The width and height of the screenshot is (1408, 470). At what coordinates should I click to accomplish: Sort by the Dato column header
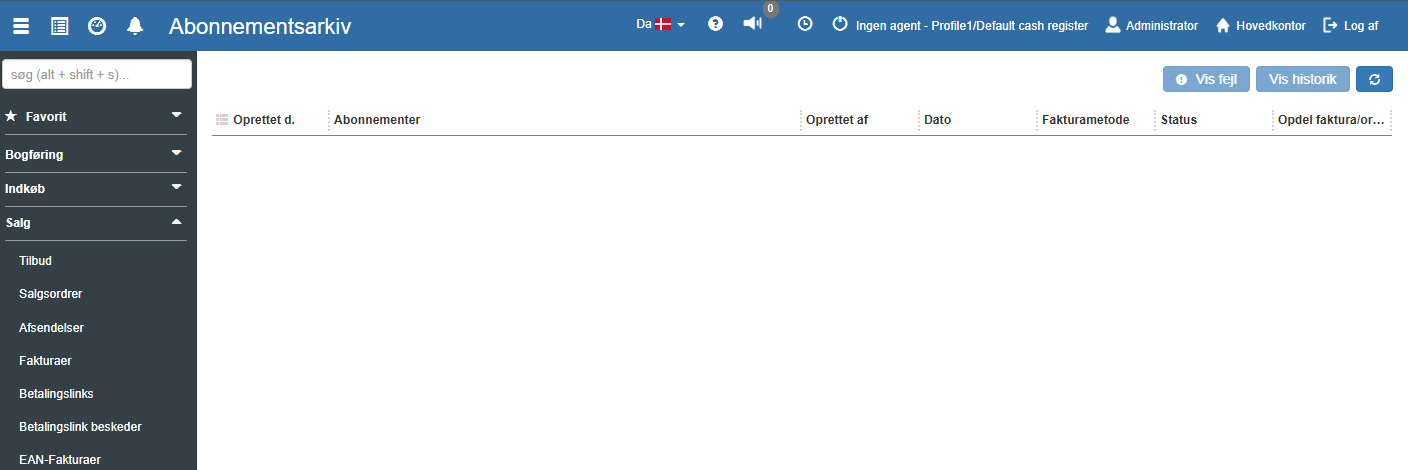click(938, 120)
